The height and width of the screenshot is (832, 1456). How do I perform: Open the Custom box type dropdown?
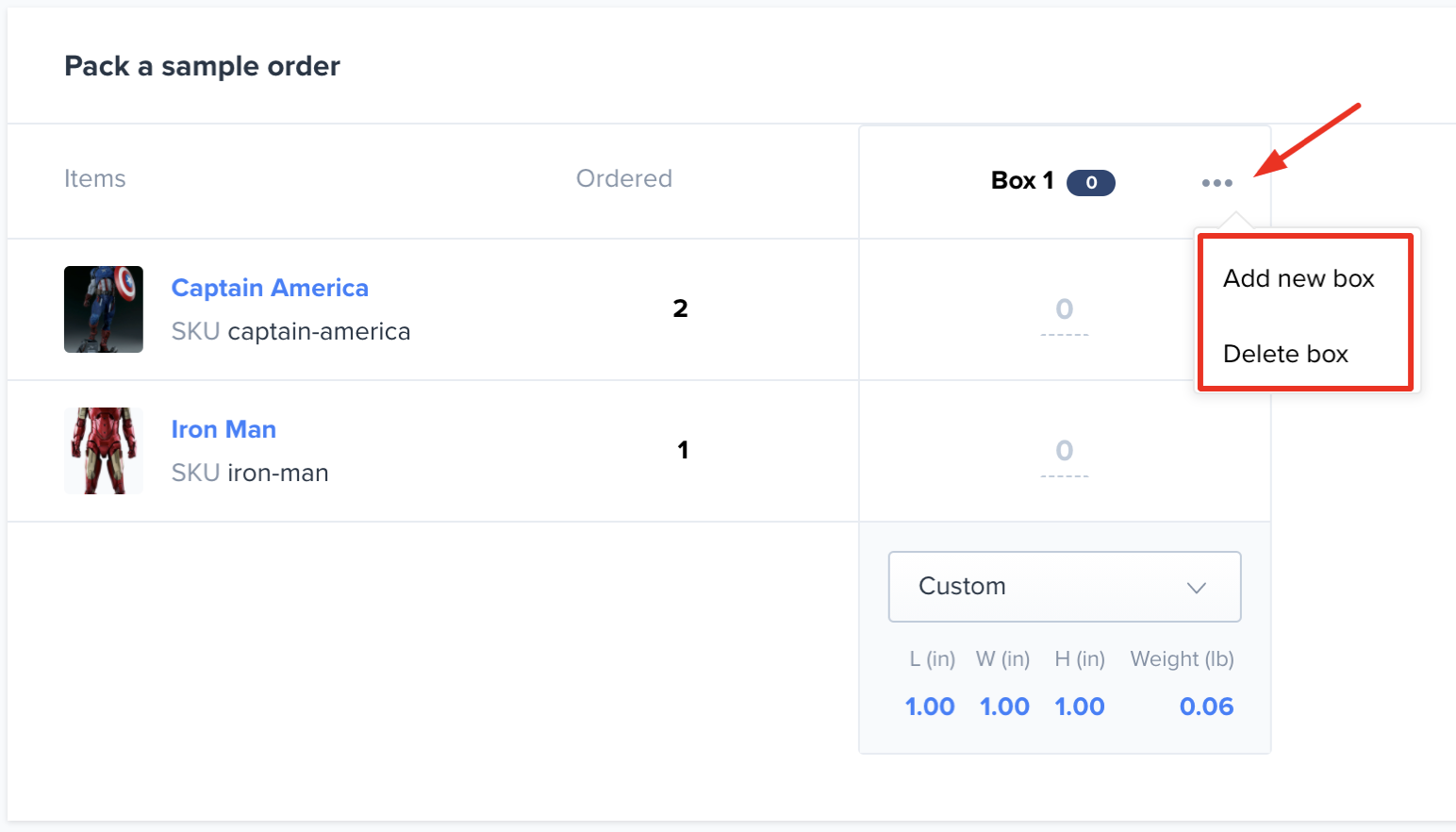click(1065, 587)
